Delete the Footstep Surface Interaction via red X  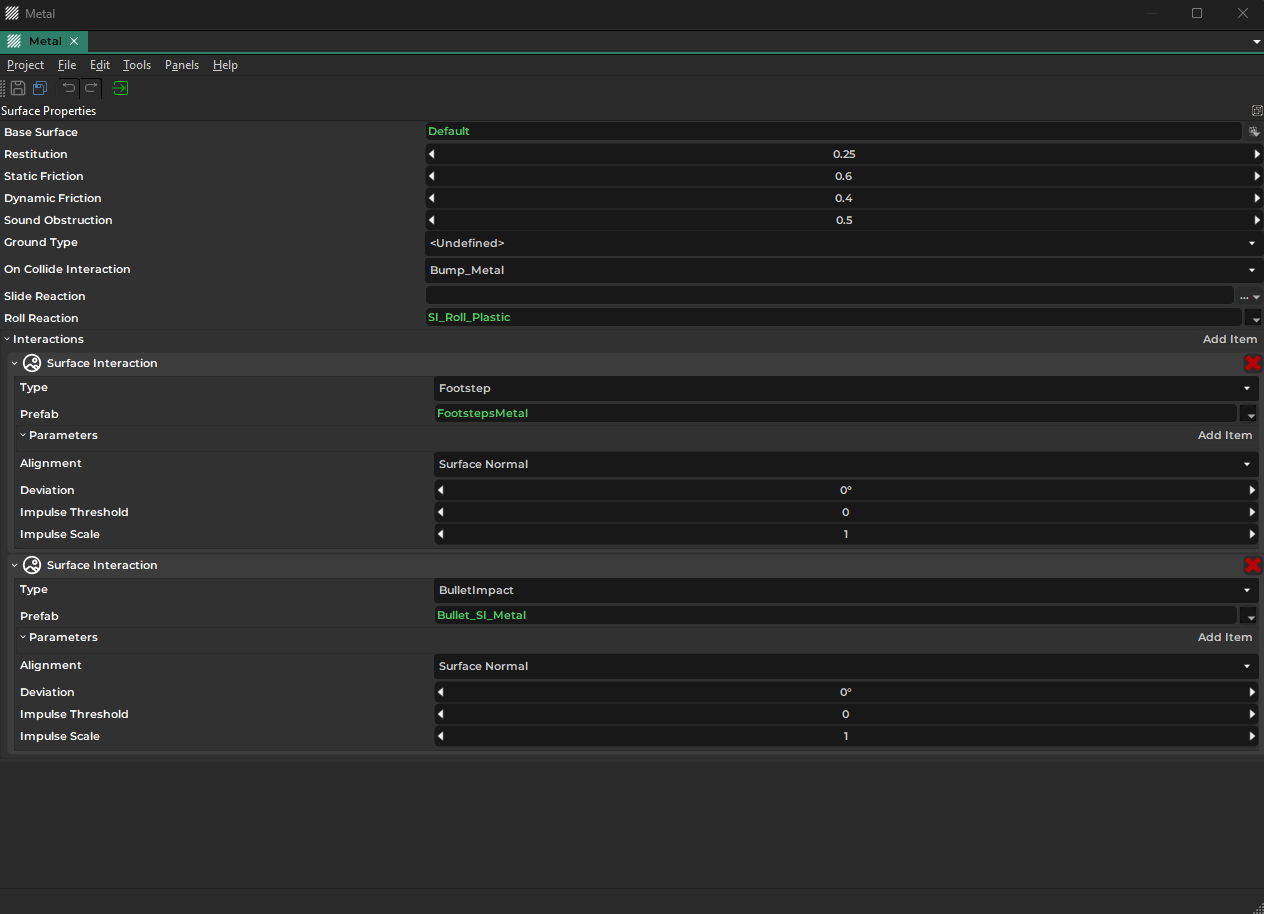pos(1253,363)
